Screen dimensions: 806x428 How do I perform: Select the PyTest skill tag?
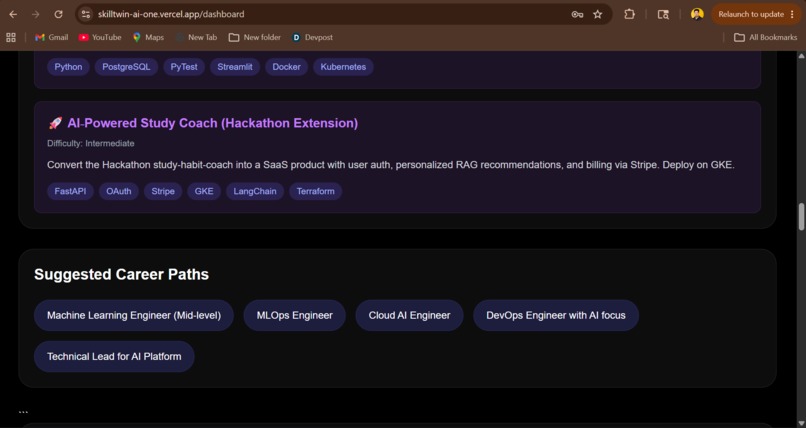184,67
